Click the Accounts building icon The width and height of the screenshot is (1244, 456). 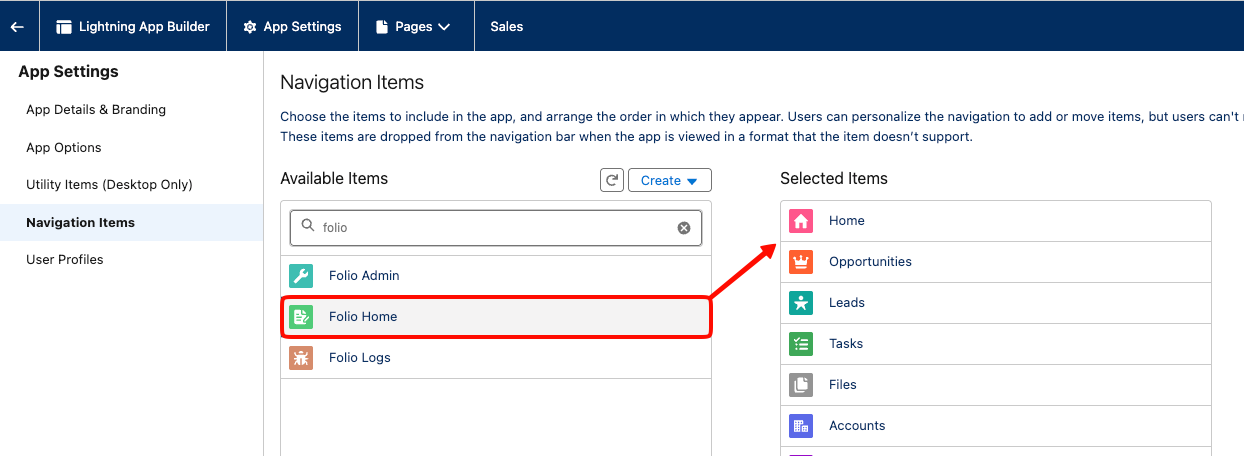click(801, 426)
